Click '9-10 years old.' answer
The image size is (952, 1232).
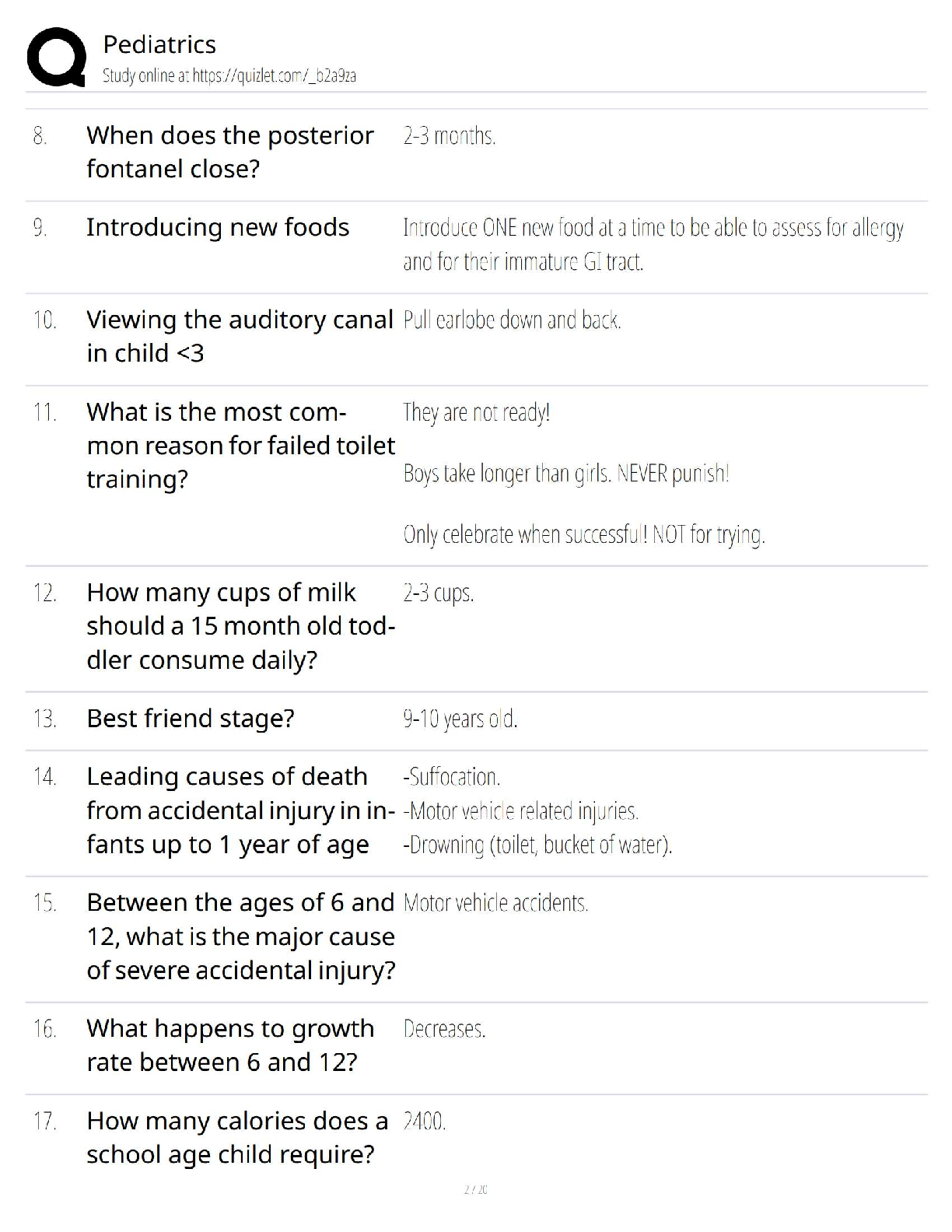tap(460, 719)
